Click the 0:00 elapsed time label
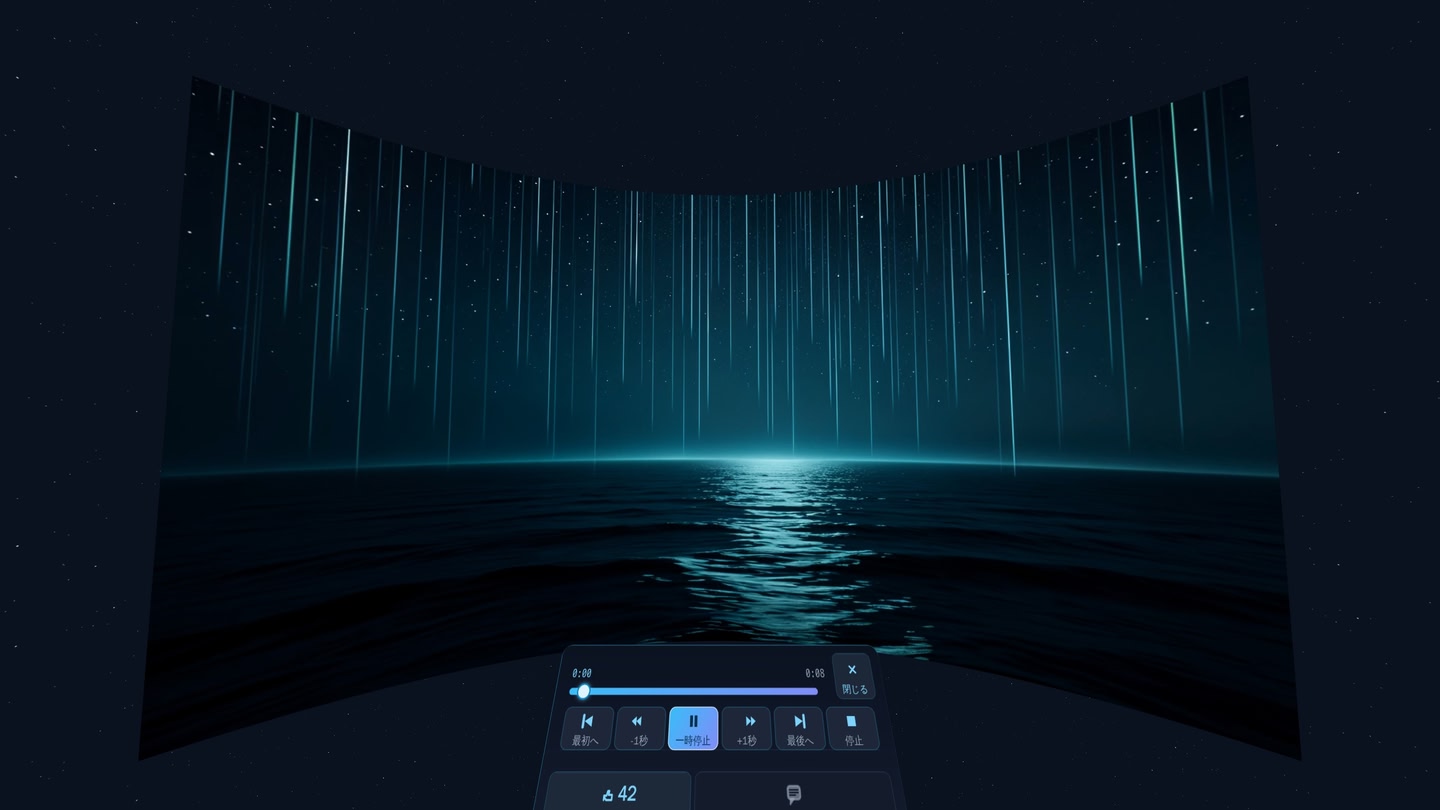Image resolution: width=1440 pixels, height=810 pixels. click(582, 673)
